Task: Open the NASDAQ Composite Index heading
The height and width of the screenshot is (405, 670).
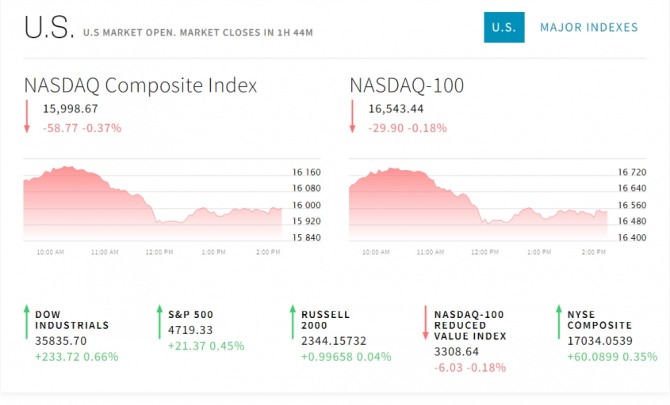Action: (140, 85)
